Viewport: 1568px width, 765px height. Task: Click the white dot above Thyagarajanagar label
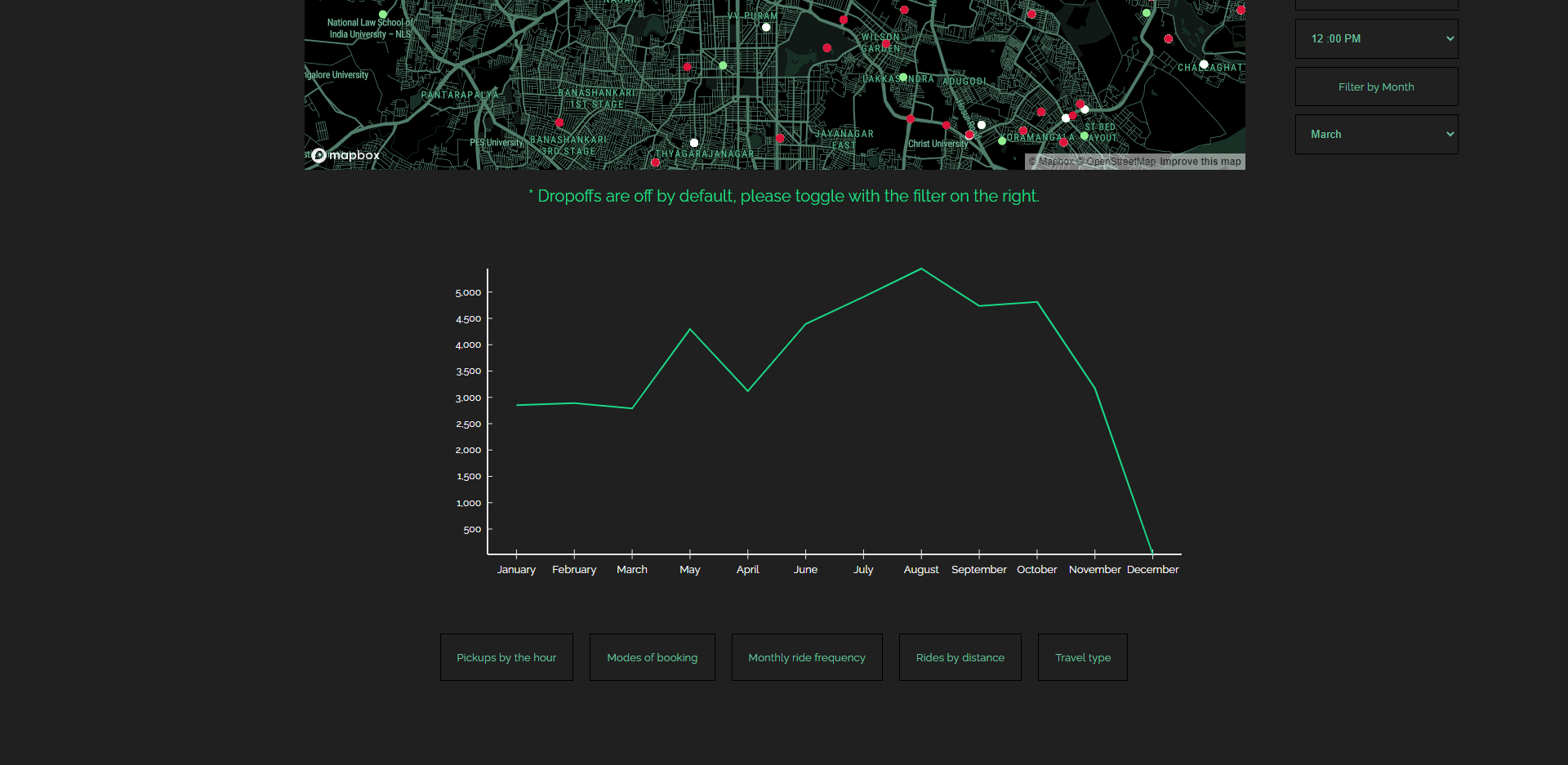pos(694,143)
